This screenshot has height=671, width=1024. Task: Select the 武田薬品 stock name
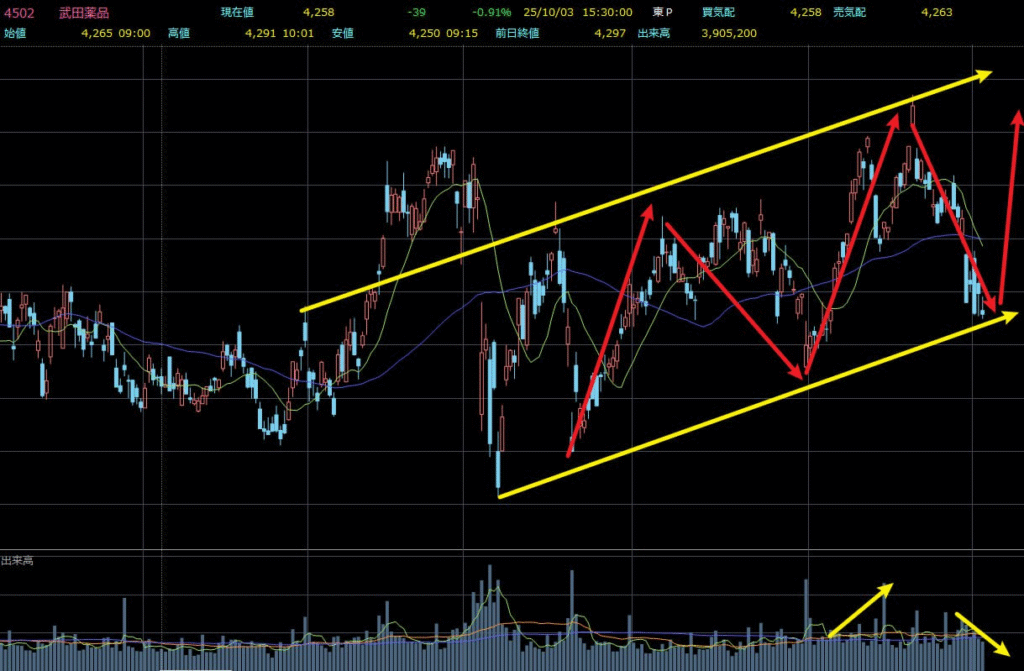(84, 13)
